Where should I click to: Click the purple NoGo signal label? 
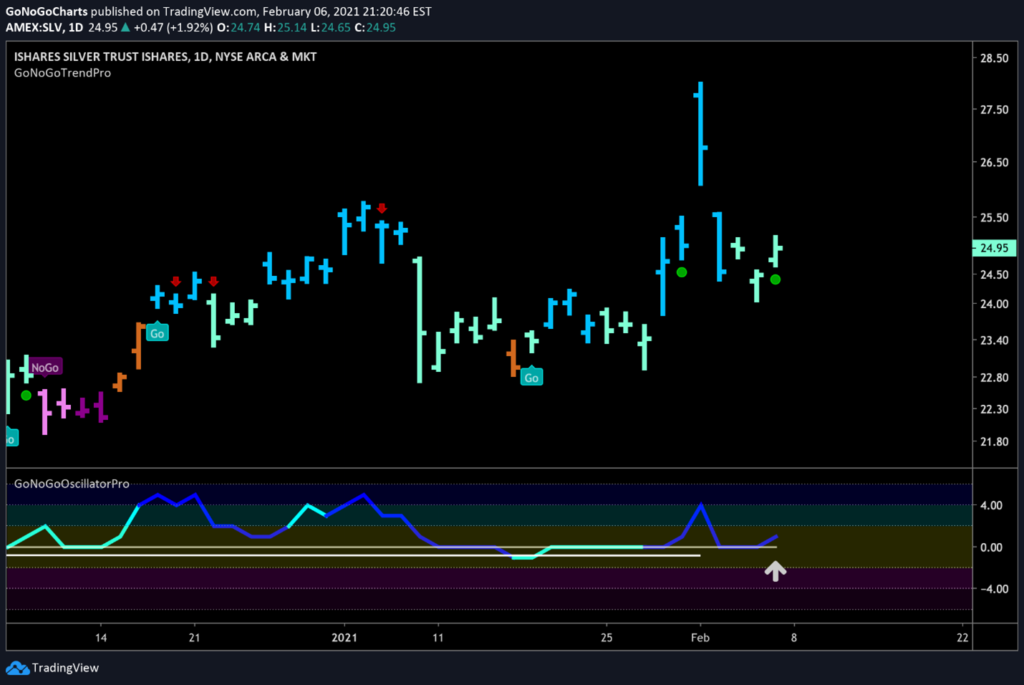[x=45, y=368]
